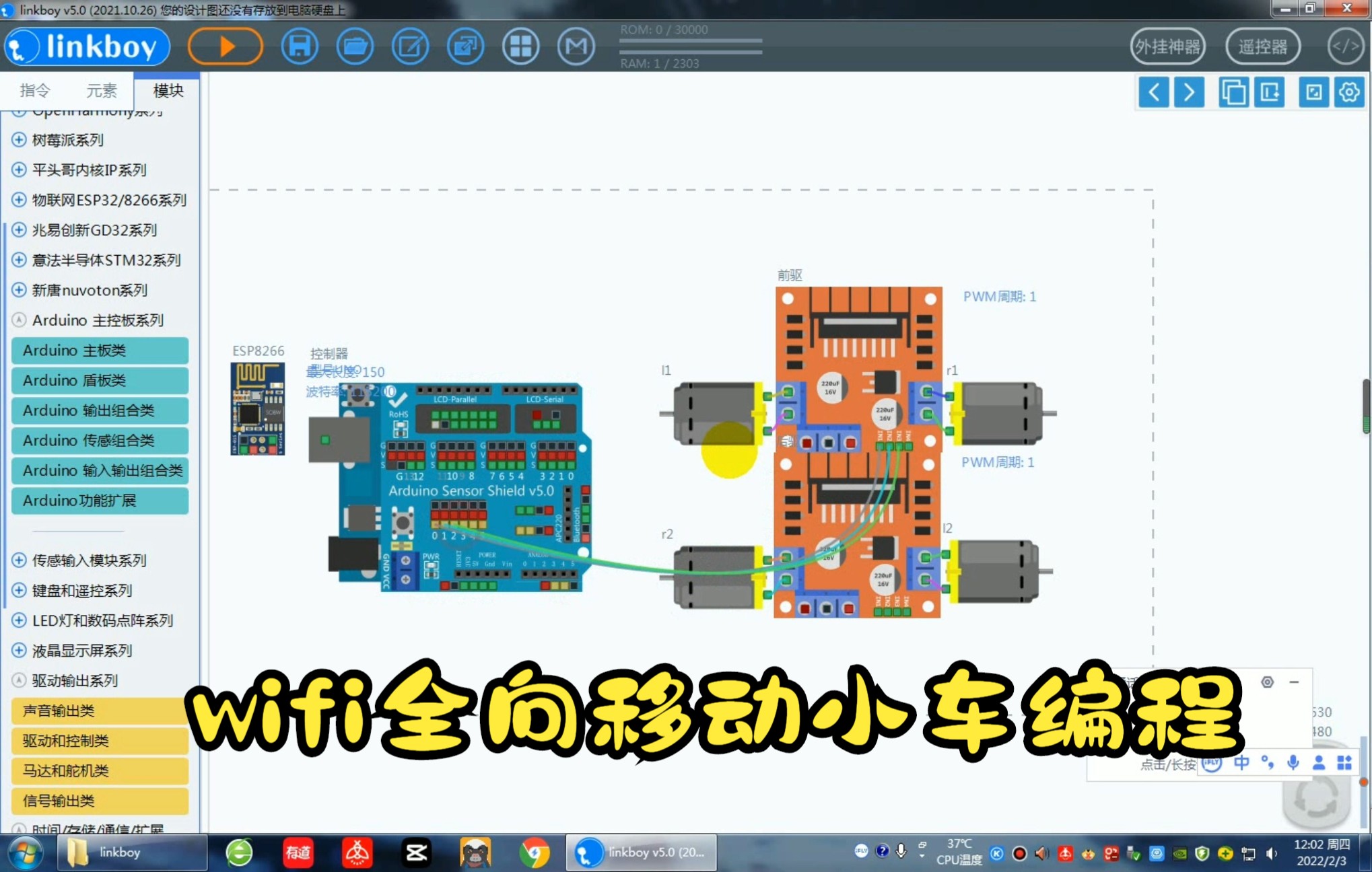Screen dimensions: 1372x872
Task: Open 声音输出类 modules
Action: click(100, 711)
